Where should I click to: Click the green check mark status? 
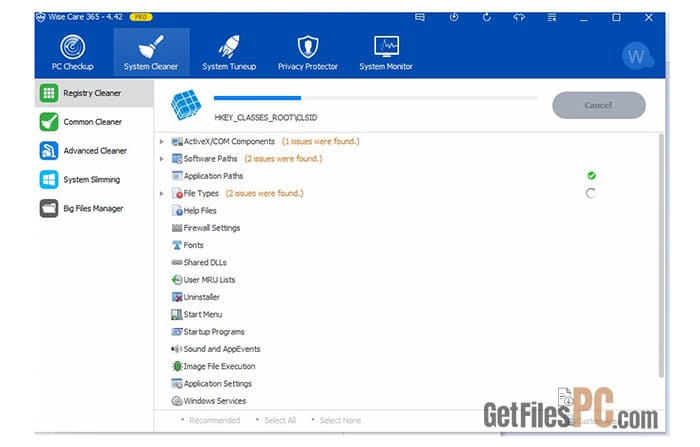[x=592, y=175]
